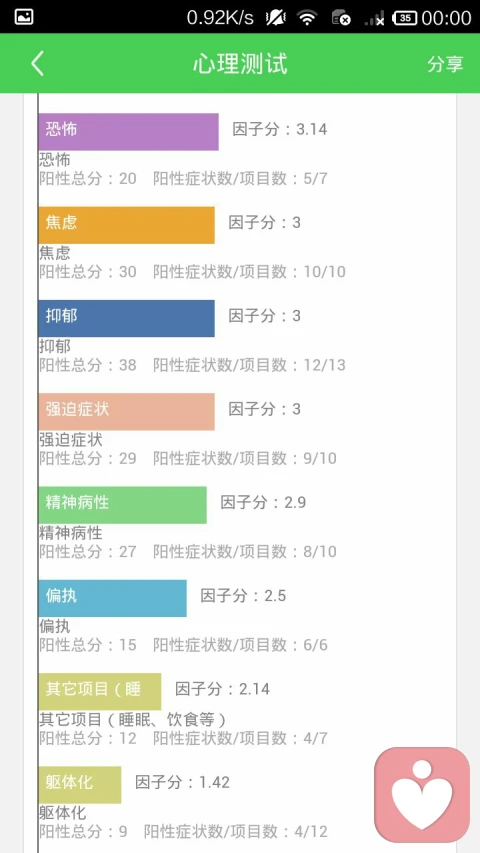
Task: Select the salmon 强迫症状 bar
Action: 126,412
